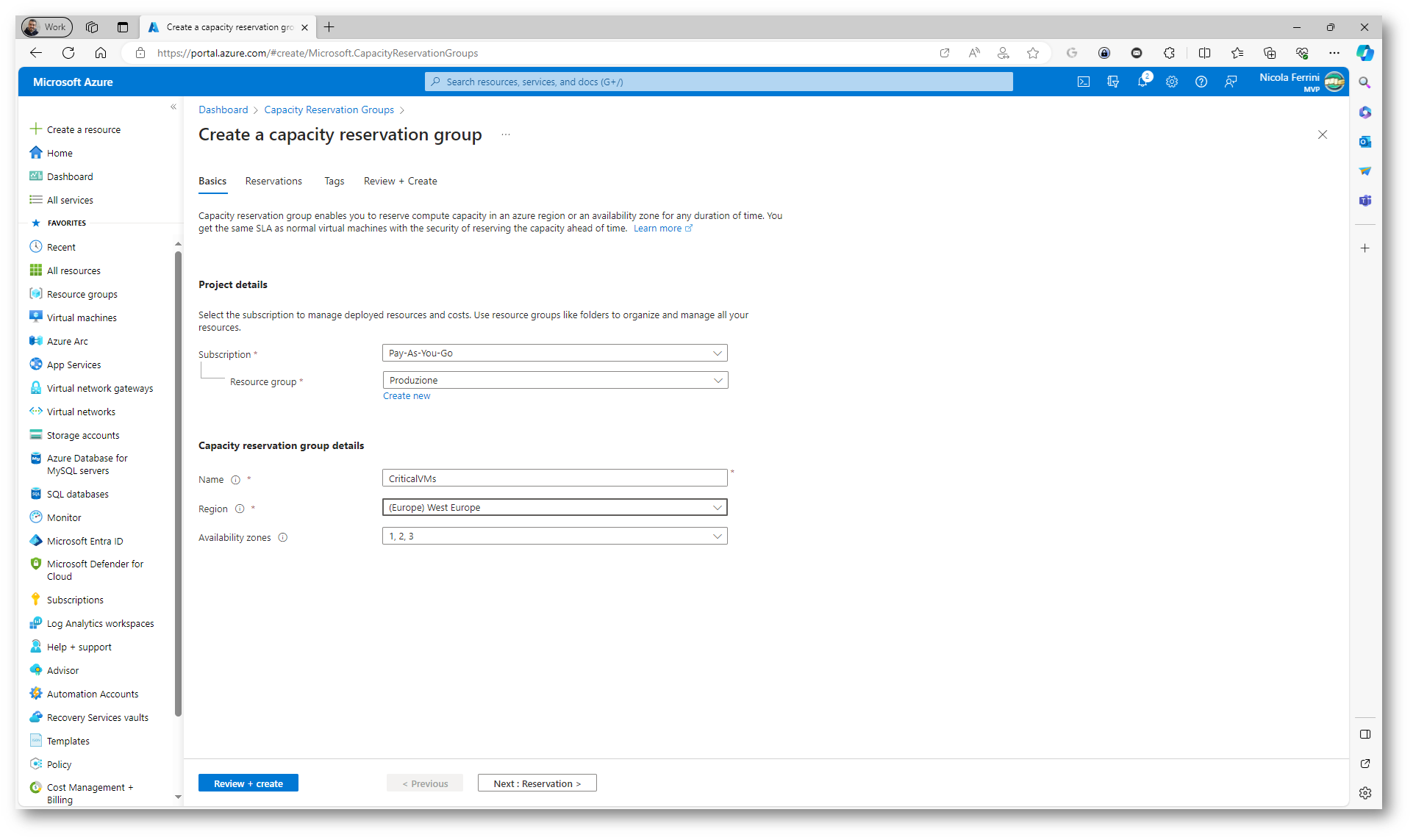
Task: Switch to the Basics tab
Action: [x=212, y=181]
